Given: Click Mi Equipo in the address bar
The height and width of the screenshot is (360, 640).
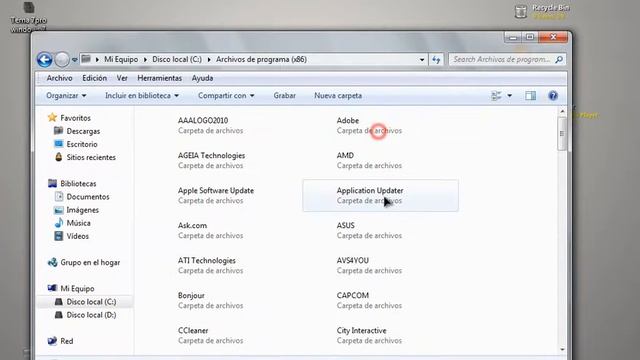Looking at the screenshot, I should click(121, 60).
